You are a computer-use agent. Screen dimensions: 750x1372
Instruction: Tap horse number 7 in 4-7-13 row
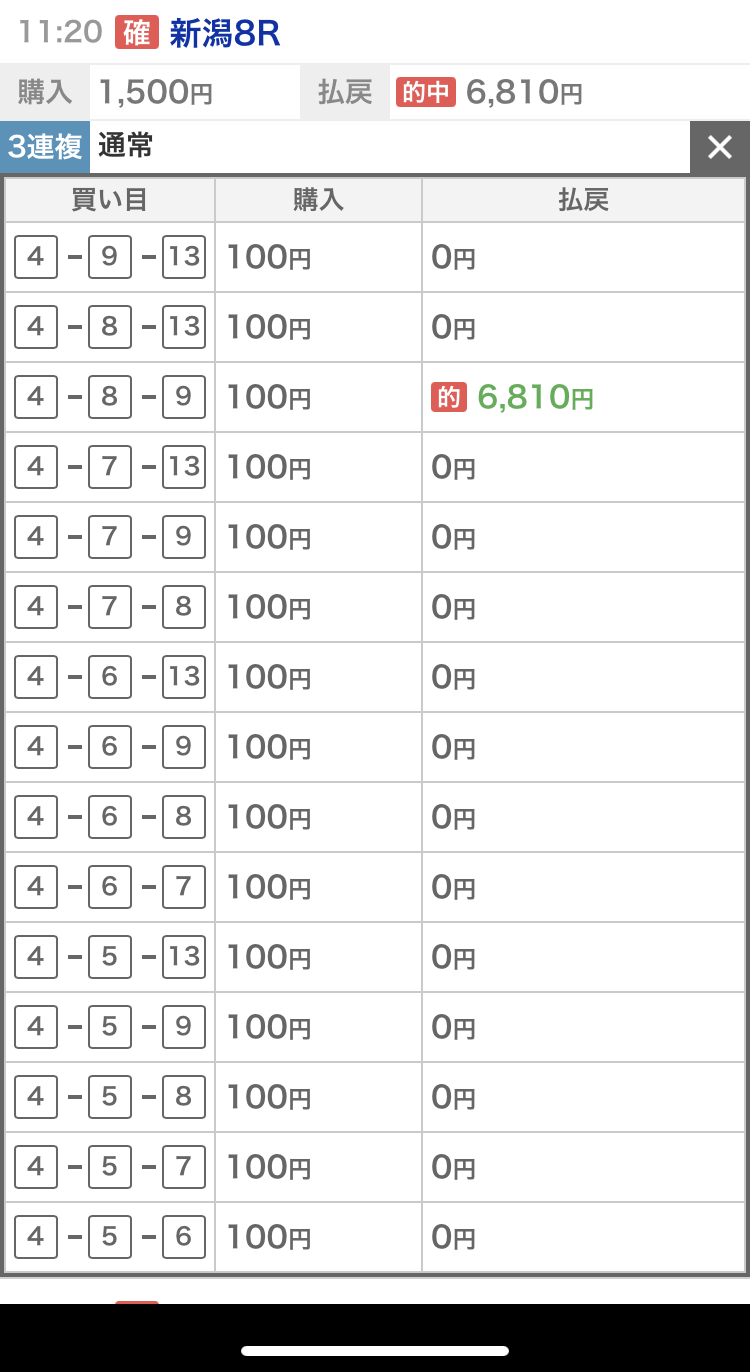(x=110, y=467)
